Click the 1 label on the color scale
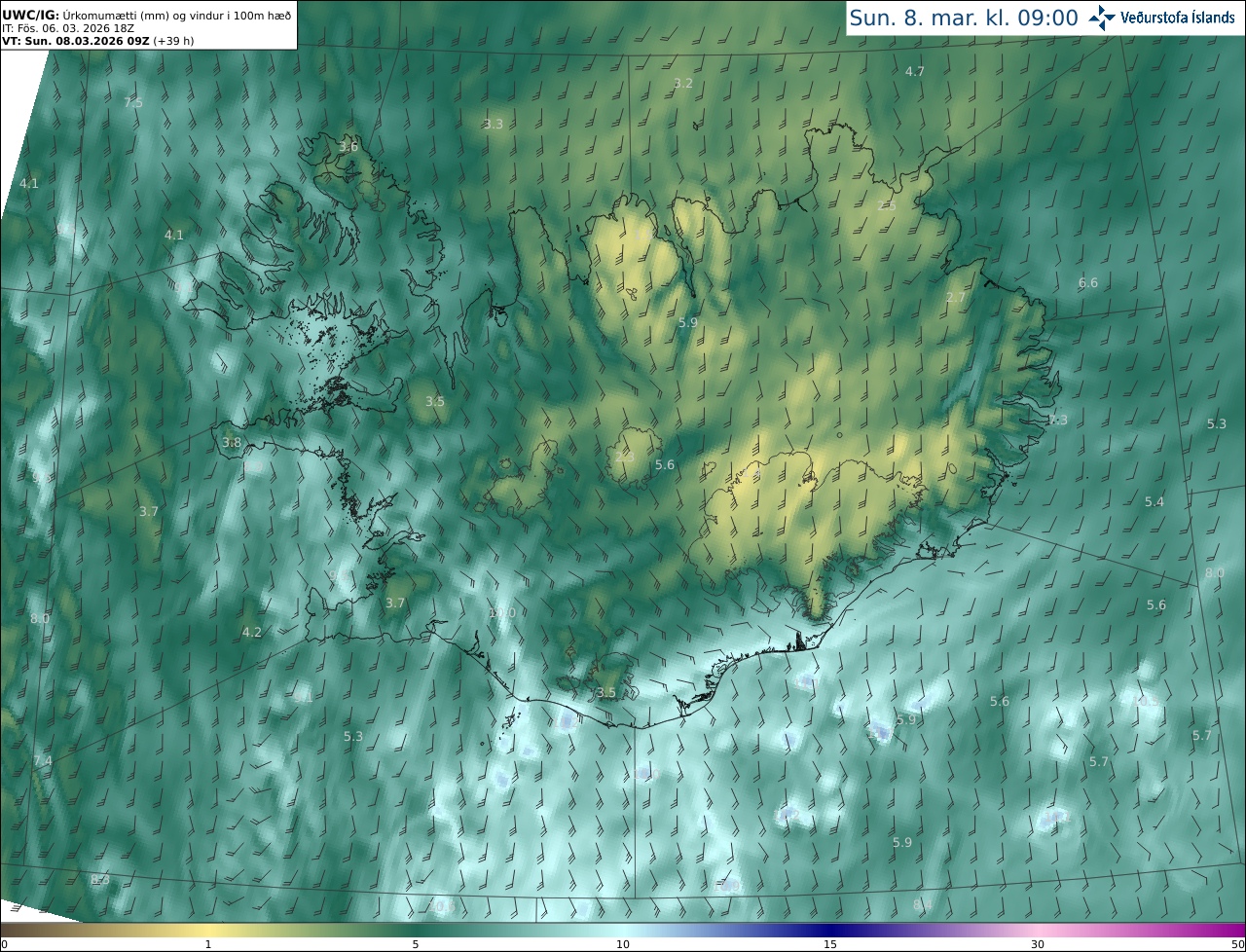The image size is (1246, 952). 208,944
